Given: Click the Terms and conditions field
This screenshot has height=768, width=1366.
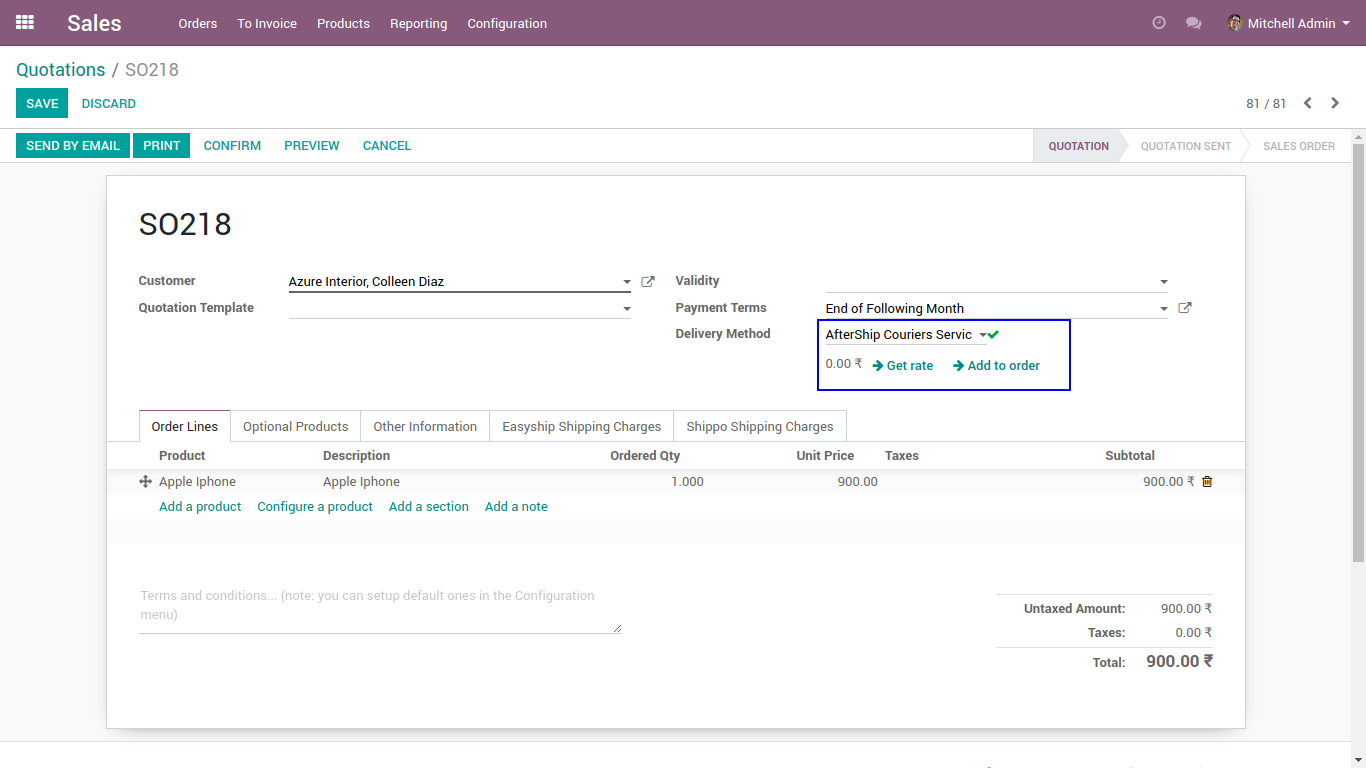Looking at the screenshot, I should (380, 606).
